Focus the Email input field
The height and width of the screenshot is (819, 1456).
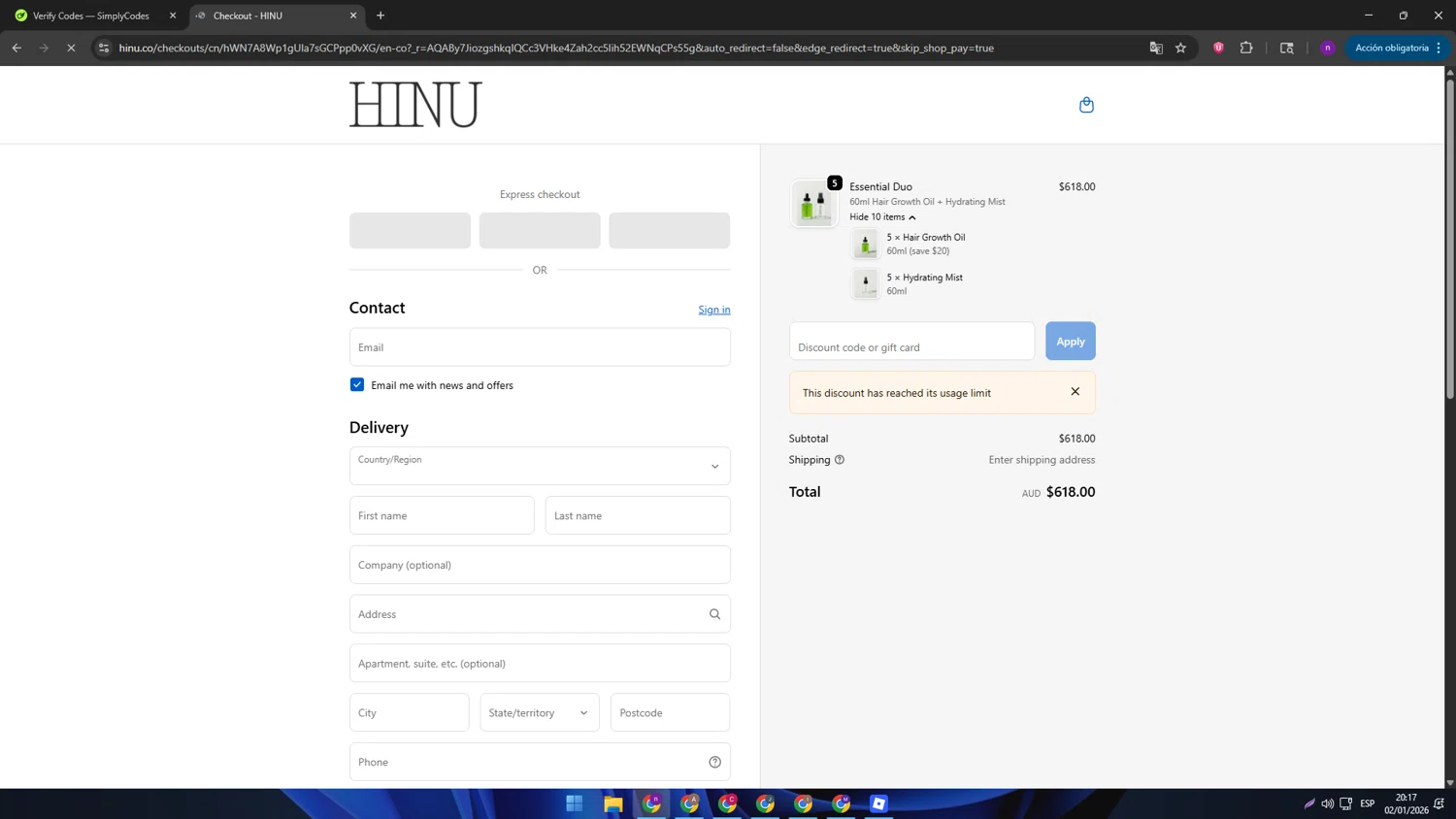click(x=540, y=347)
